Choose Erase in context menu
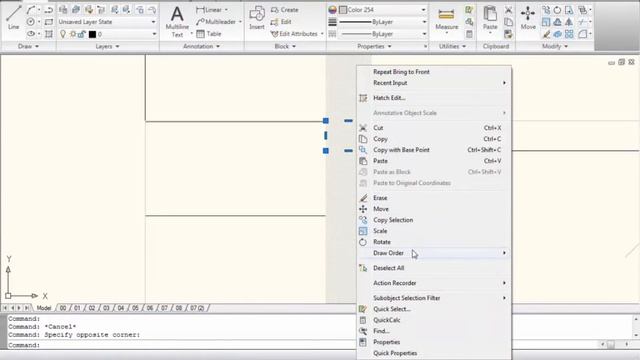This screenshot has width=640, height=360. [434, 198]
